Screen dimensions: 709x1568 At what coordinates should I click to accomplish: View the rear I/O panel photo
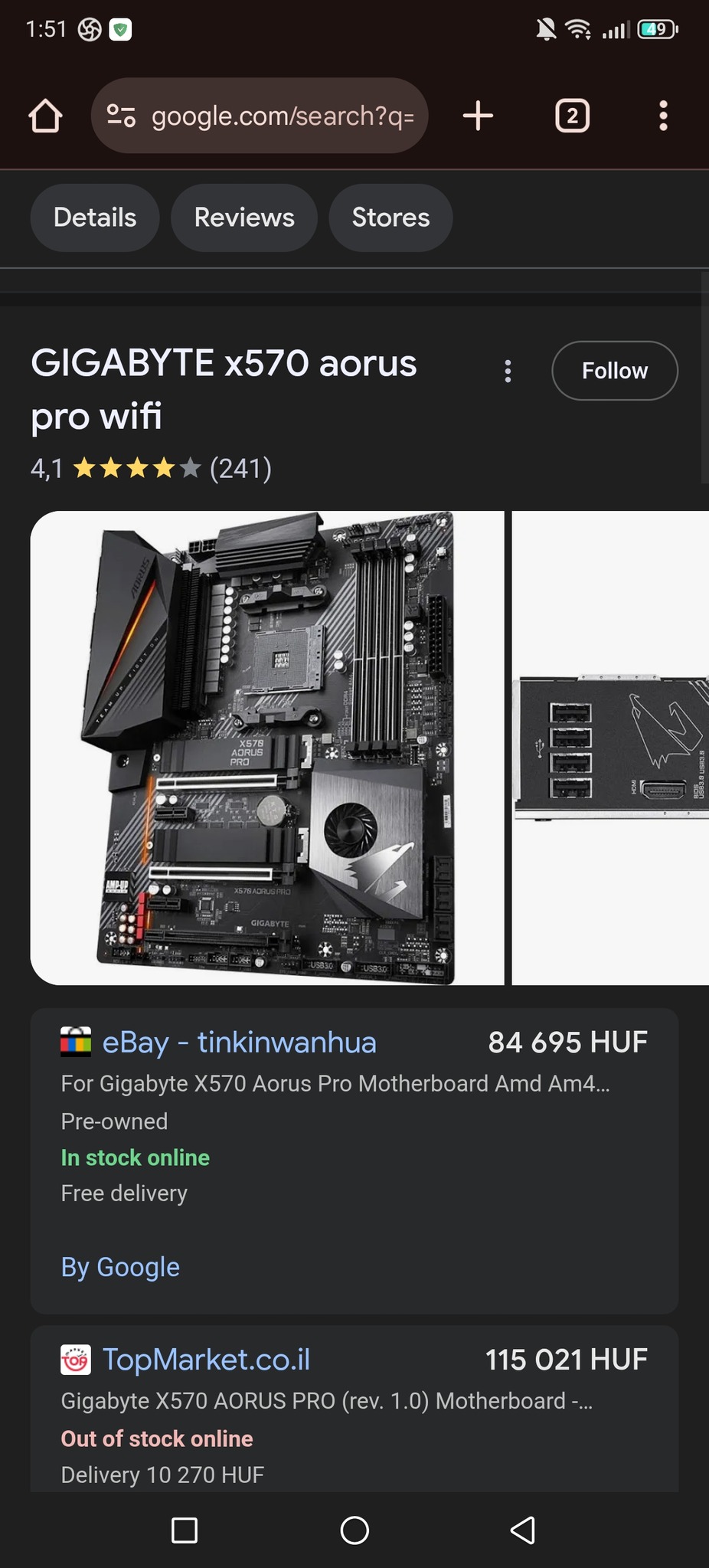[610, 748]
